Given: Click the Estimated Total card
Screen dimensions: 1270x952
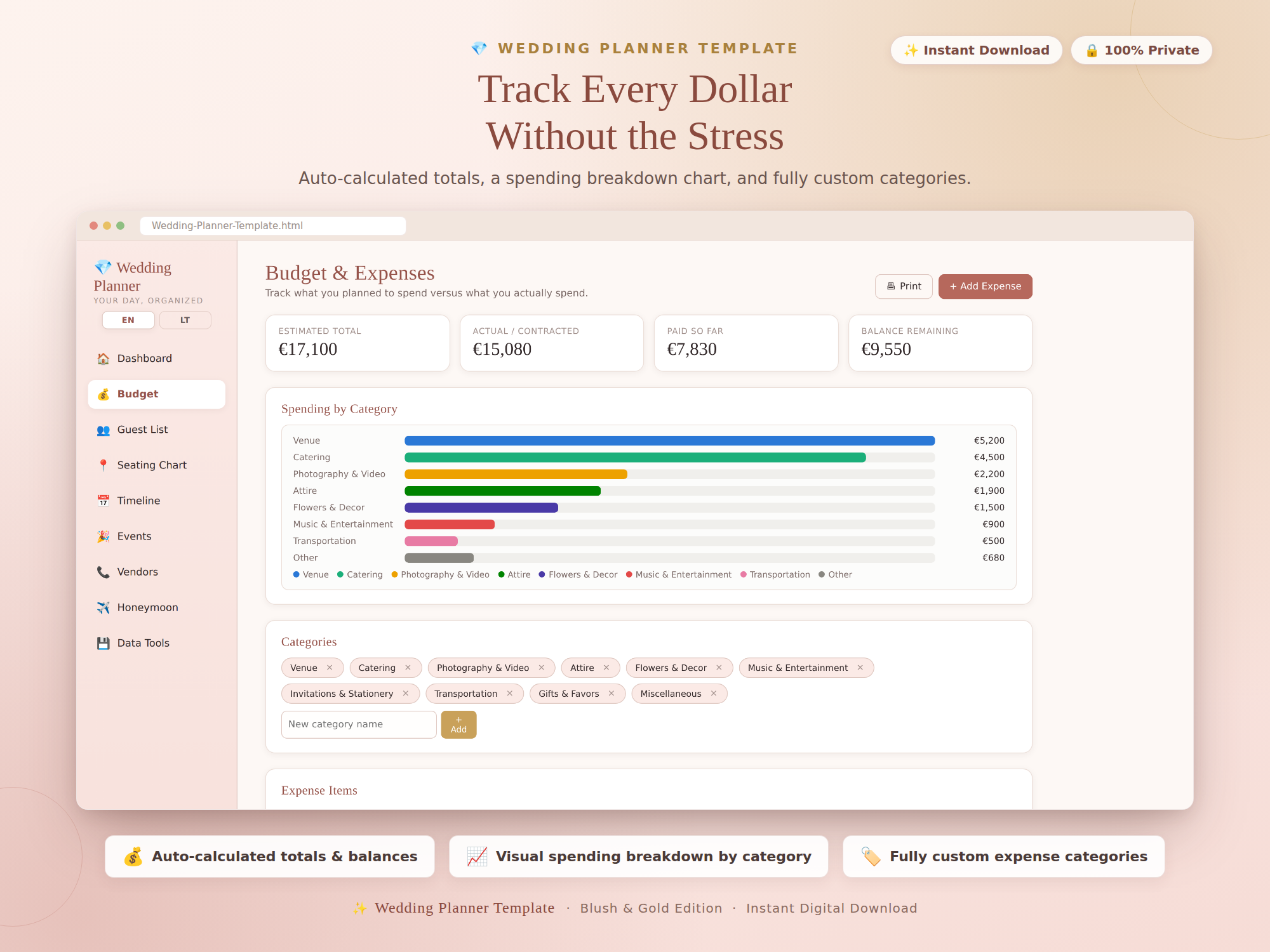Looking at the screenshot, I should pos(358,343).
